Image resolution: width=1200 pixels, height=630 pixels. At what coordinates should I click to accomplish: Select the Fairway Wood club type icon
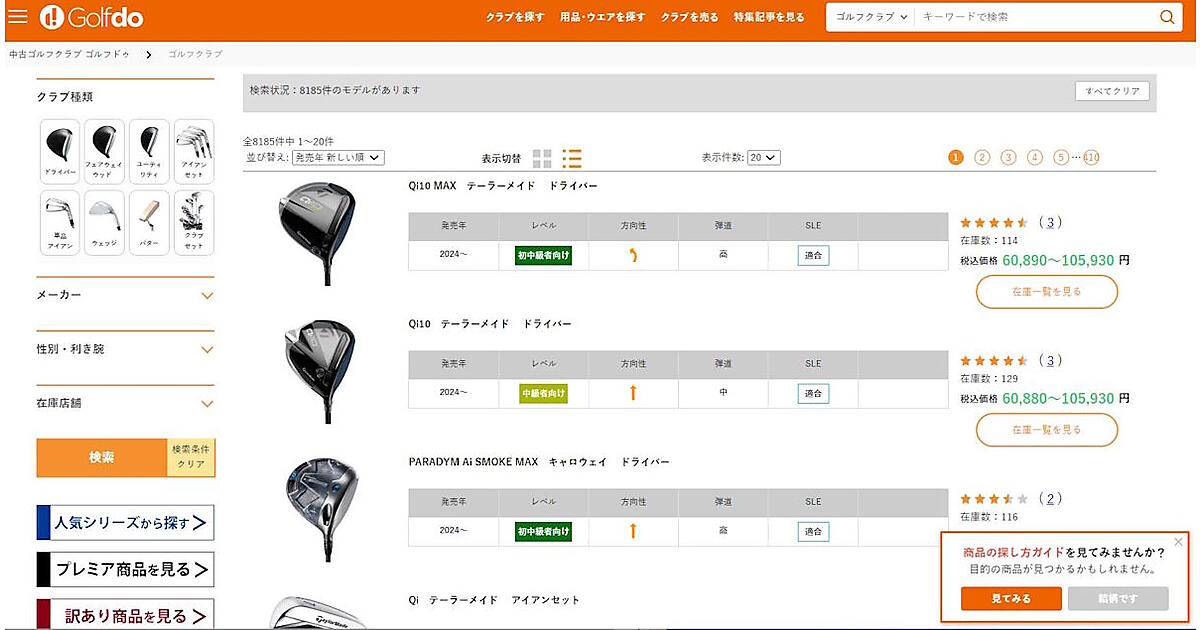coord(104,151)
